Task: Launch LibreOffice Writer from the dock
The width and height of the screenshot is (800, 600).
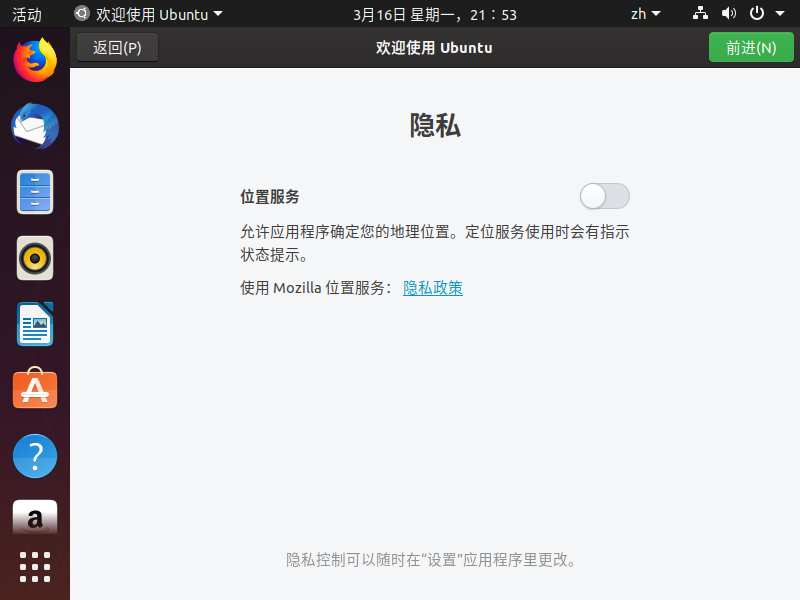Action: 35,324
